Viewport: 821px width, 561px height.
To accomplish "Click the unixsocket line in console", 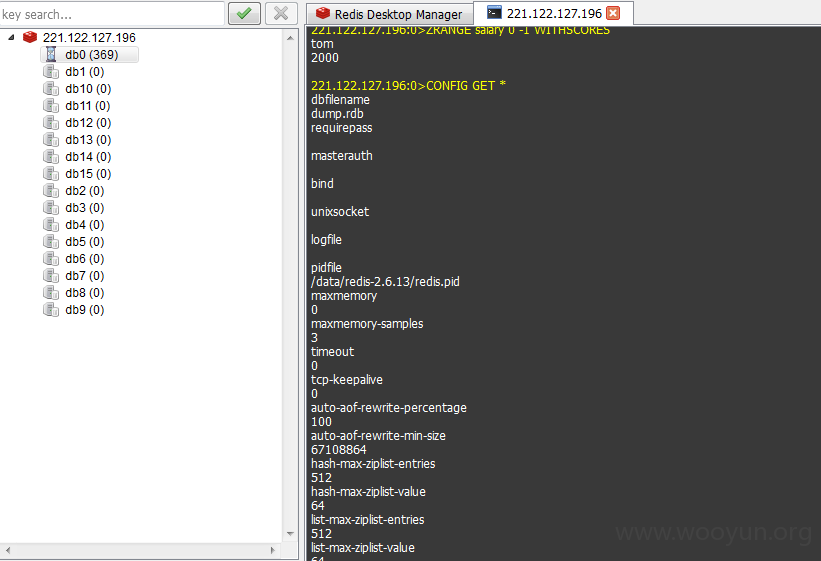I will (340, 212).
